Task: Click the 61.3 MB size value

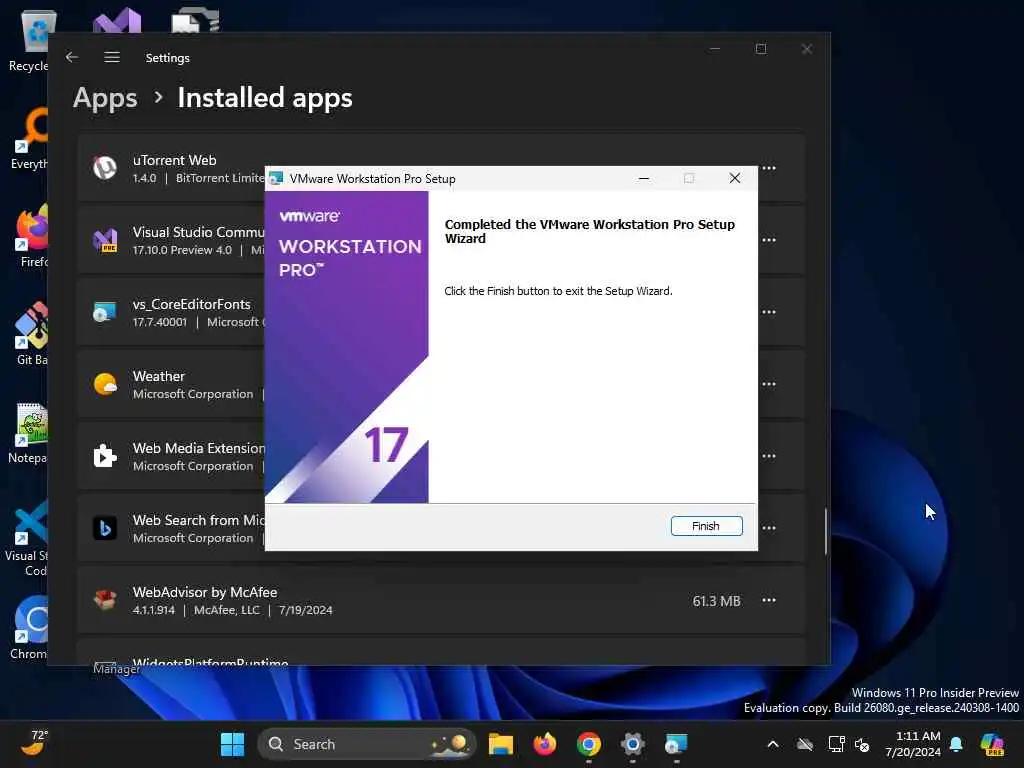Action: [x=716, y=601]
